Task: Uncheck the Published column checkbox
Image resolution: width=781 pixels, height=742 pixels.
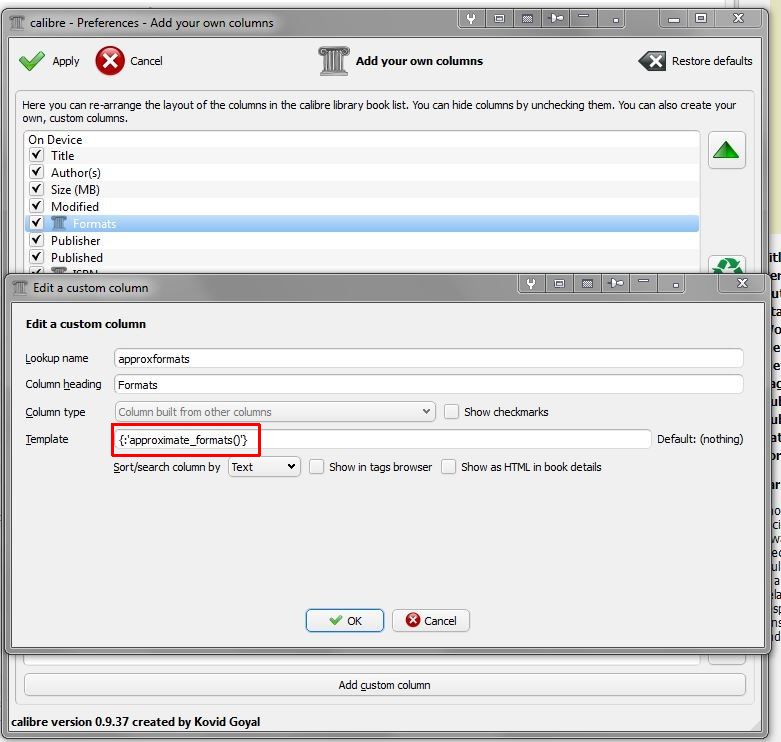Action: tap(36, 256)
